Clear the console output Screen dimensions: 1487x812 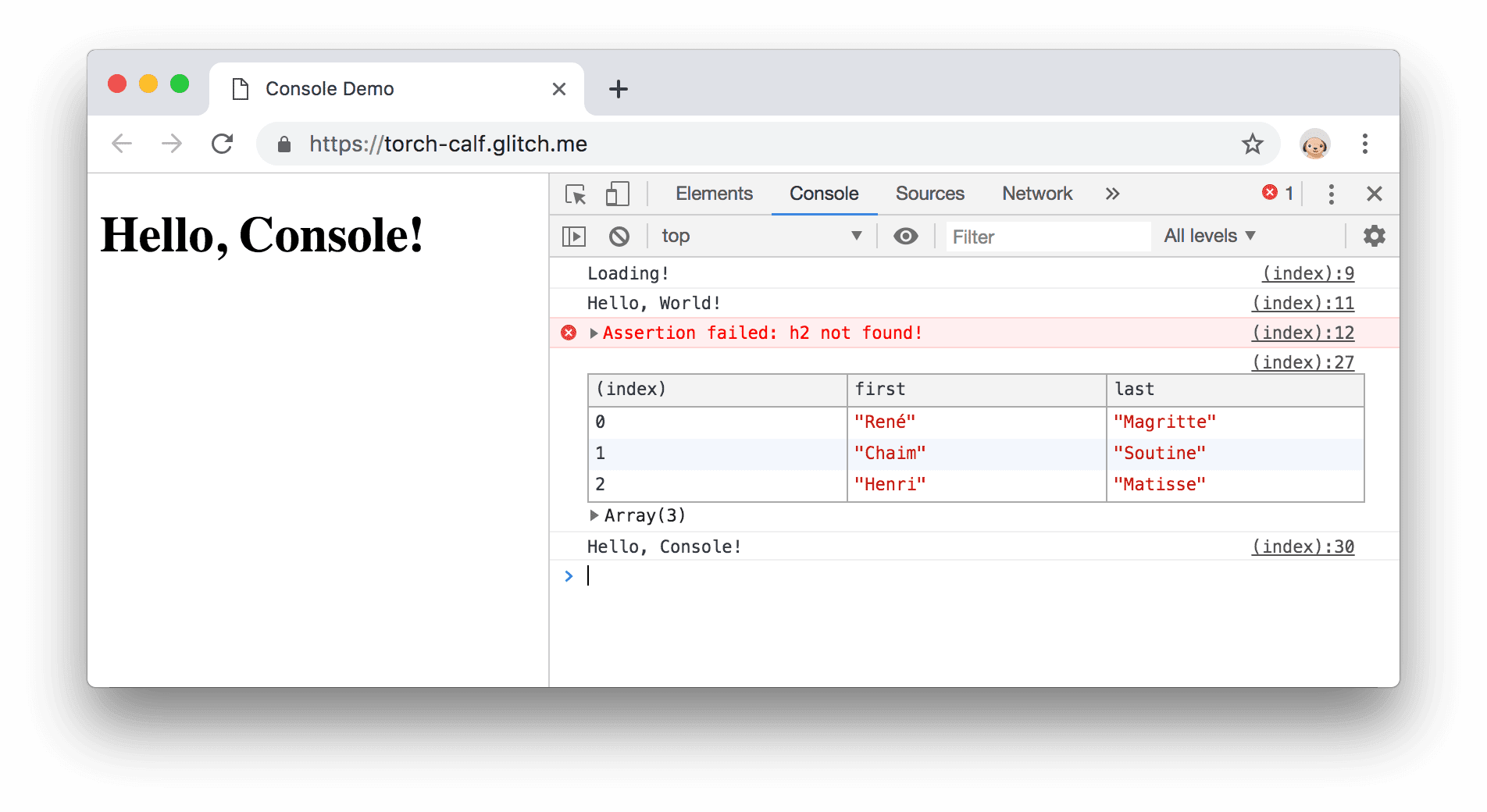(619, 236)
